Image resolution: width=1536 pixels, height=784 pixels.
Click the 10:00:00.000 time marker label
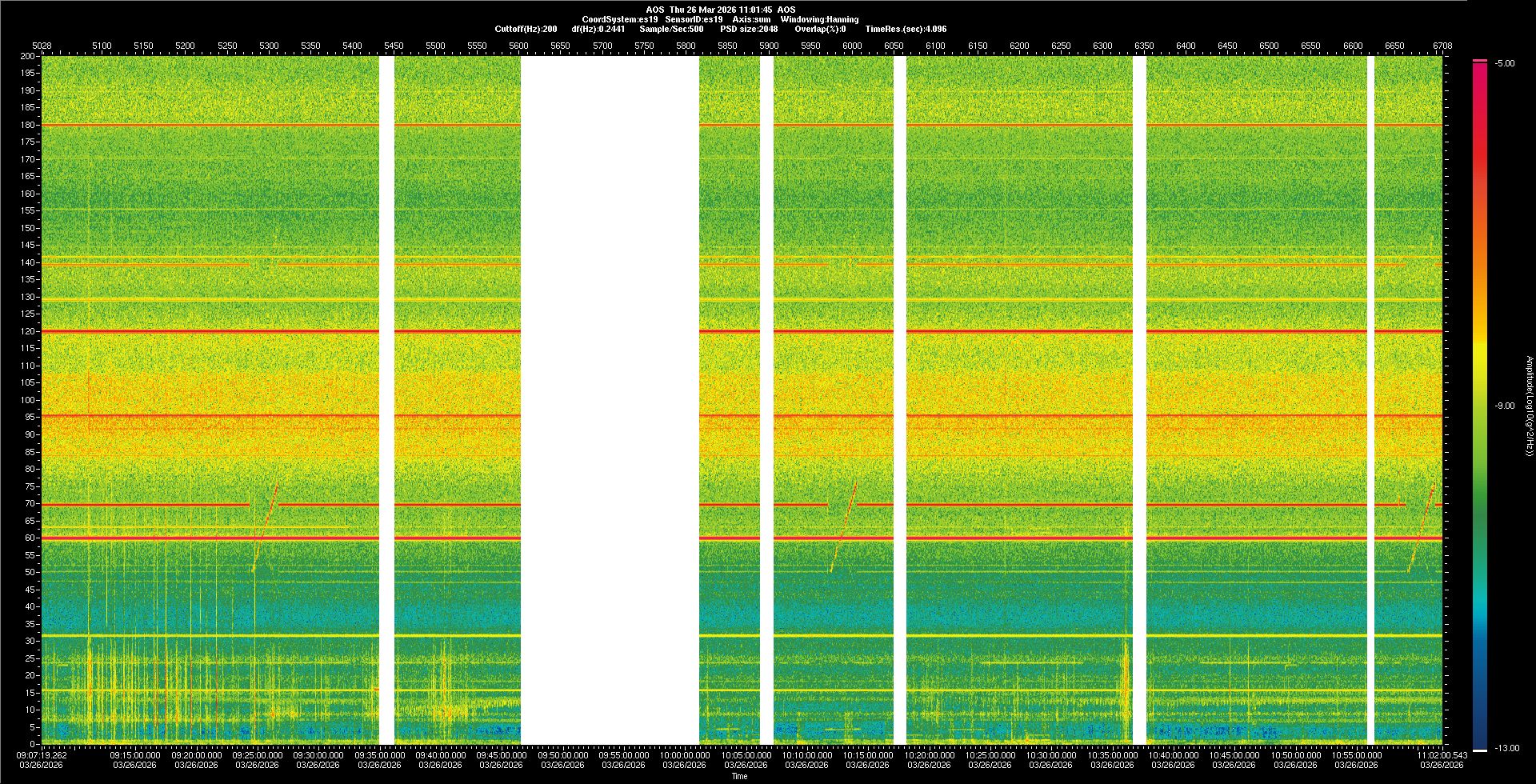pyautogui.click(x=685, y=754)
